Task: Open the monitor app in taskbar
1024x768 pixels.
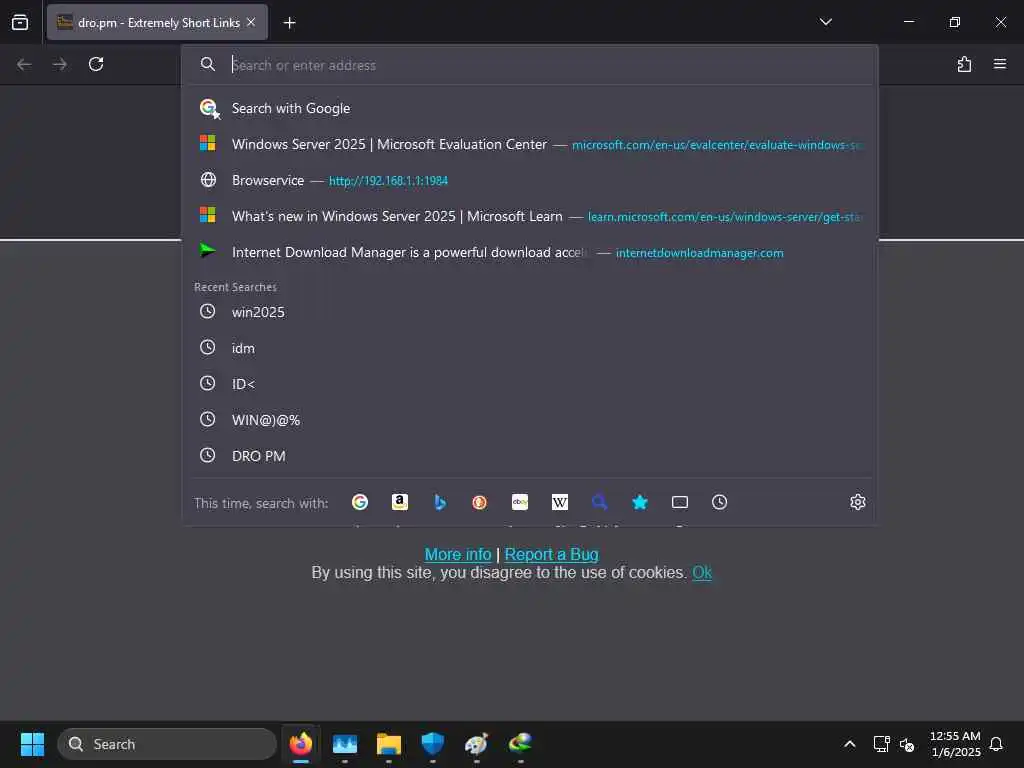Action: click(345, 744)
